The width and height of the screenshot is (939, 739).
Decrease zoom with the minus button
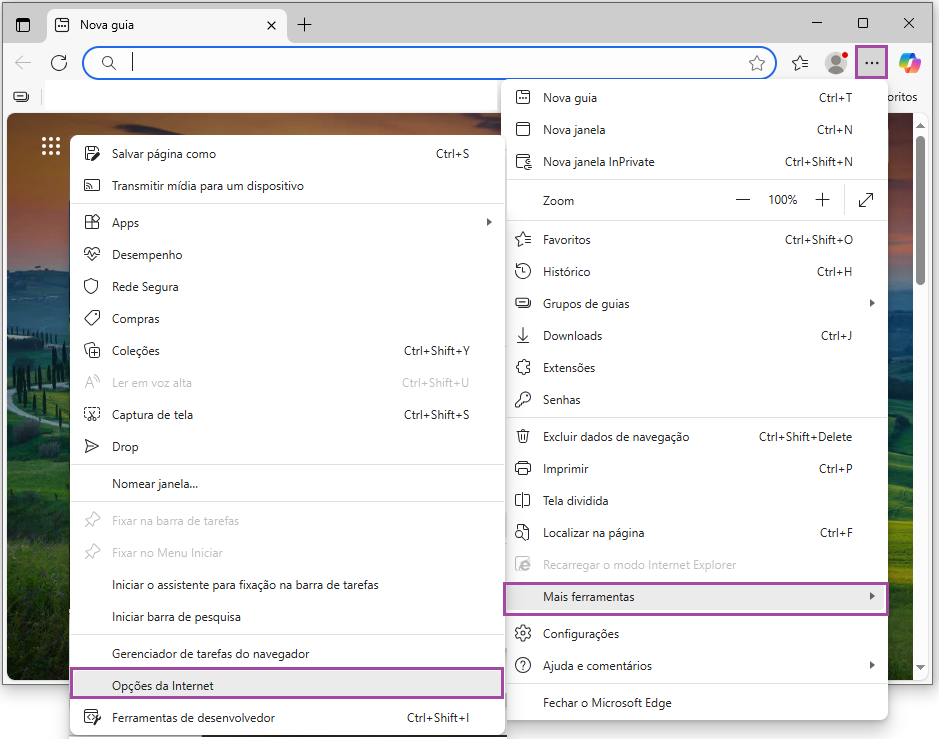coord(743,200)
